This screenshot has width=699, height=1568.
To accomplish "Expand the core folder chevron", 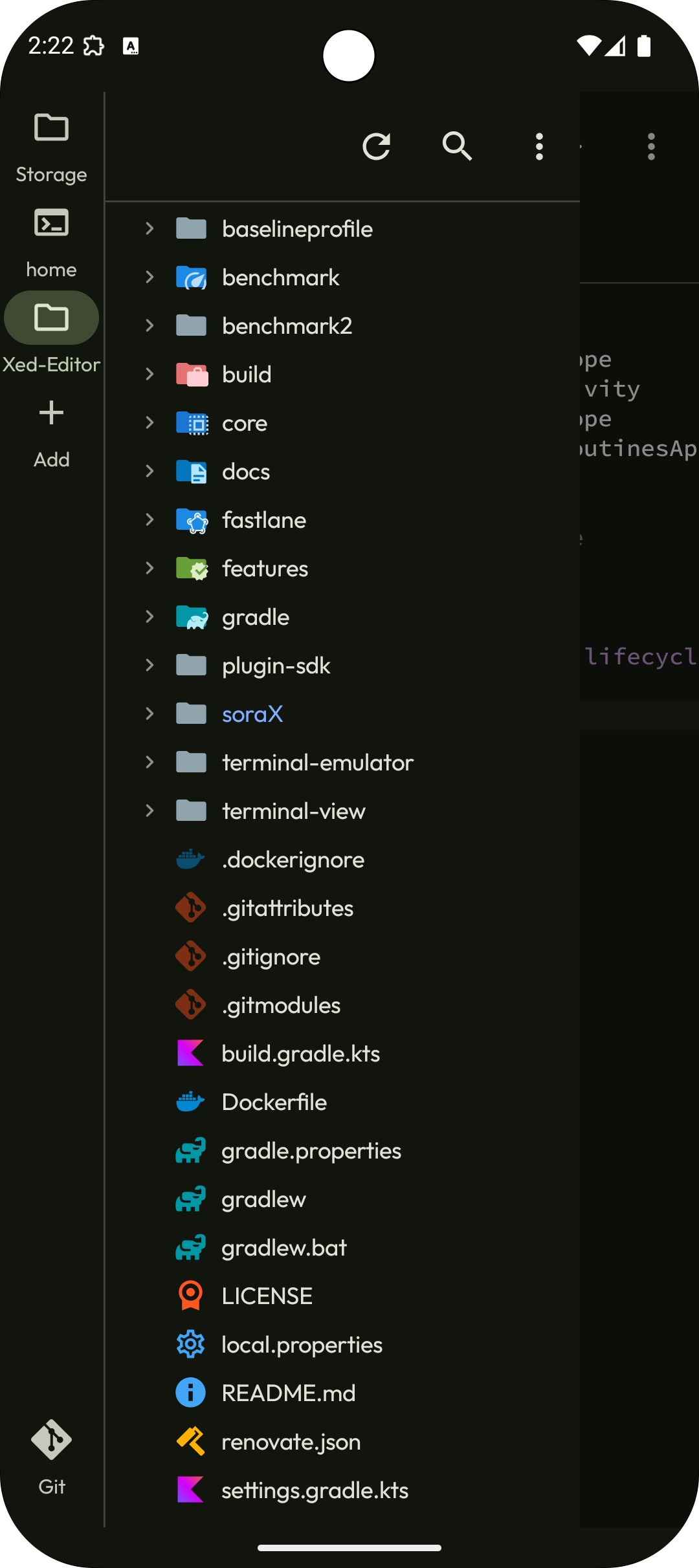I will [x=150, y=422].
